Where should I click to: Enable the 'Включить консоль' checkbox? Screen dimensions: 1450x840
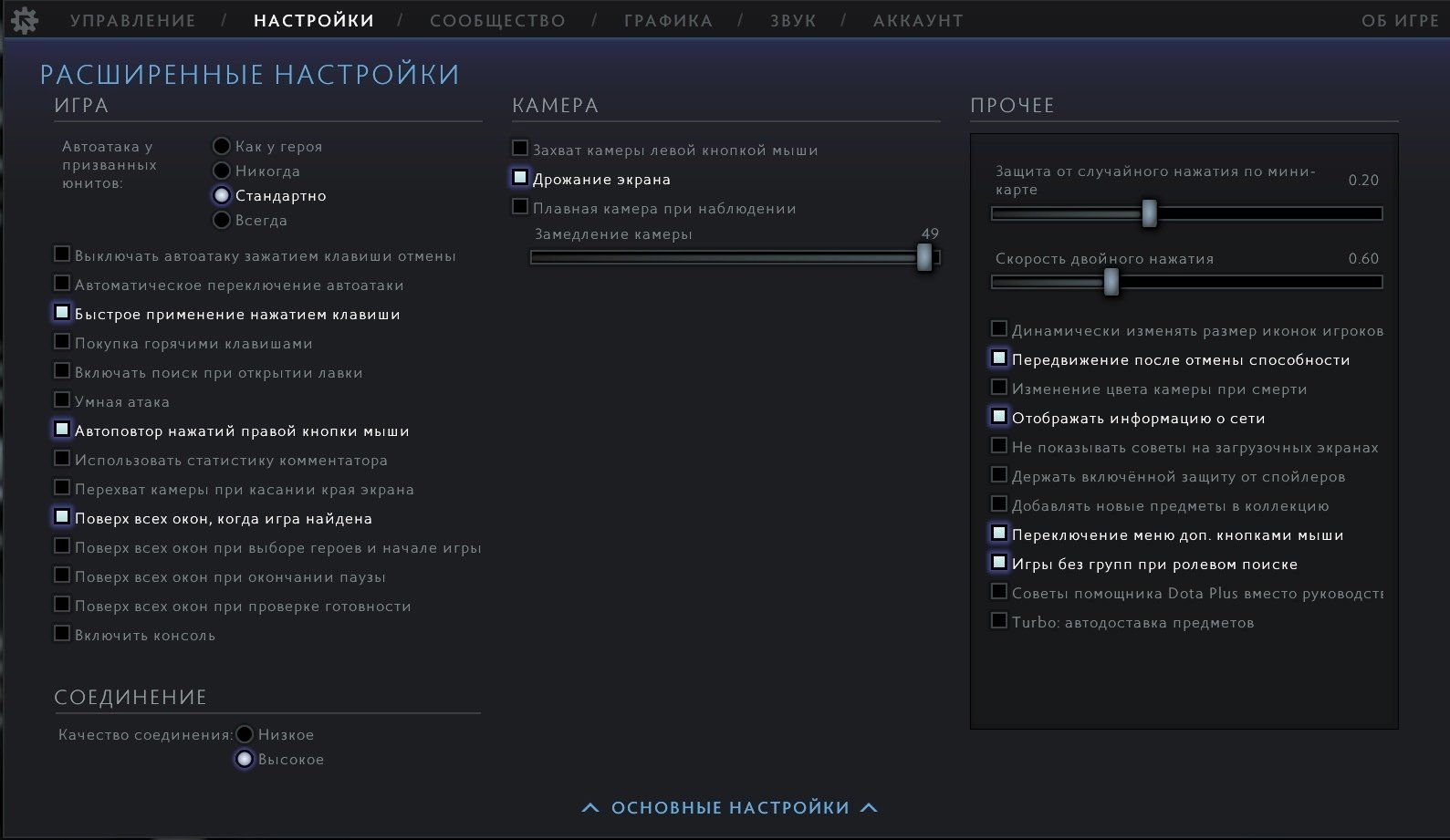[62, 634]
